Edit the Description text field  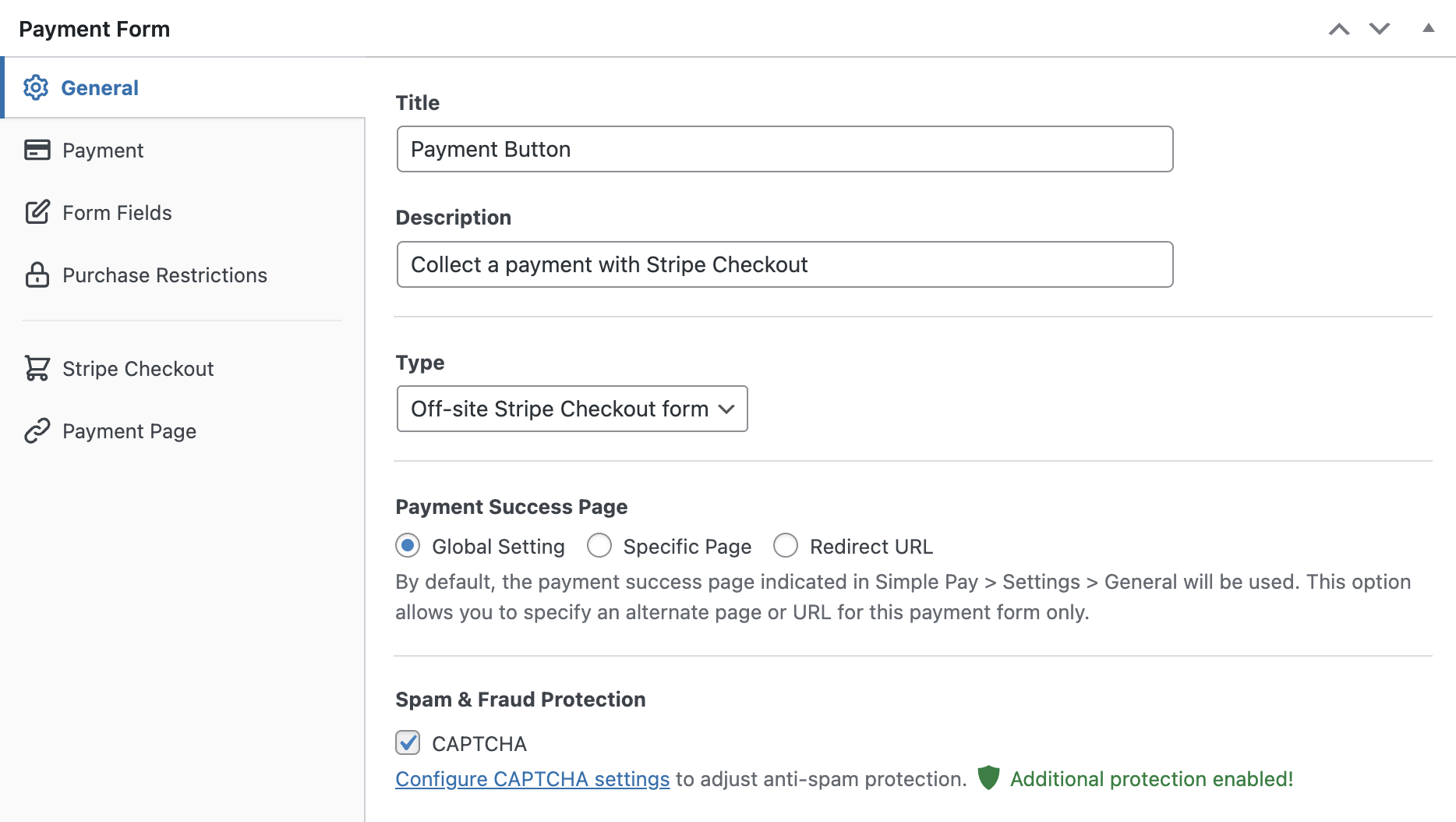click(x=783, y=264)
